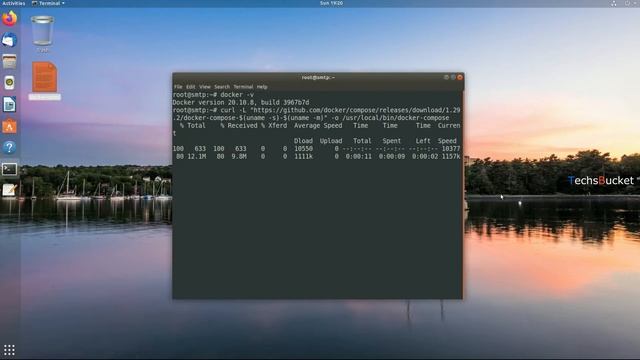Open the Terminal menu in terminal menubar
The width and height of the screenshot is (640, 360).
(243, 87)
